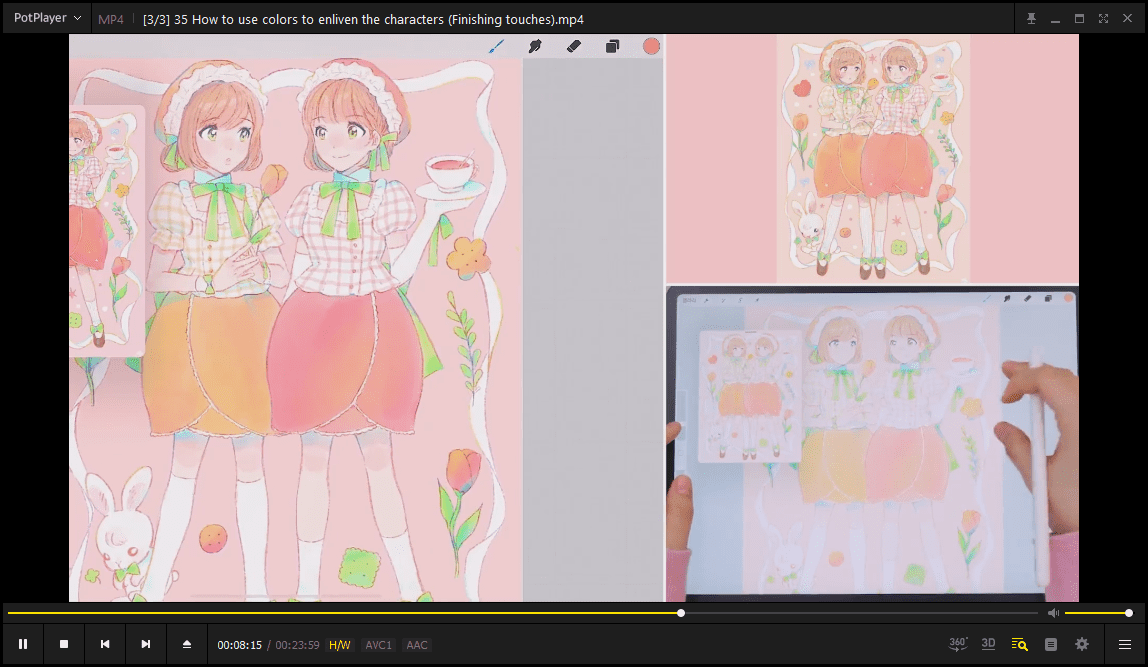Click the brush tool icon in the video
The height and width of the screenshot is (667, 1148).
tap(496, 47)
